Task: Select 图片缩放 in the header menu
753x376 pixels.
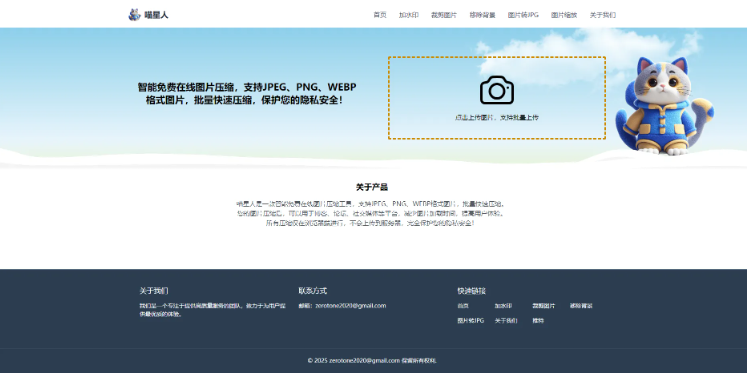Action: [564, 15]
